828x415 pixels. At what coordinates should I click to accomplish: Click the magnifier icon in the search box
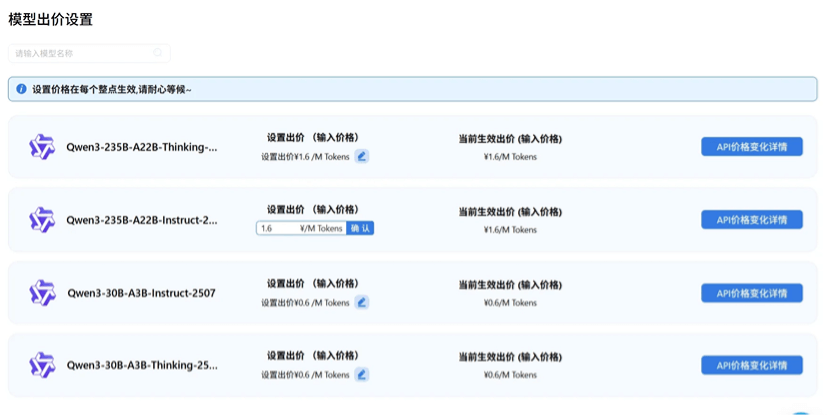(158, 53)
